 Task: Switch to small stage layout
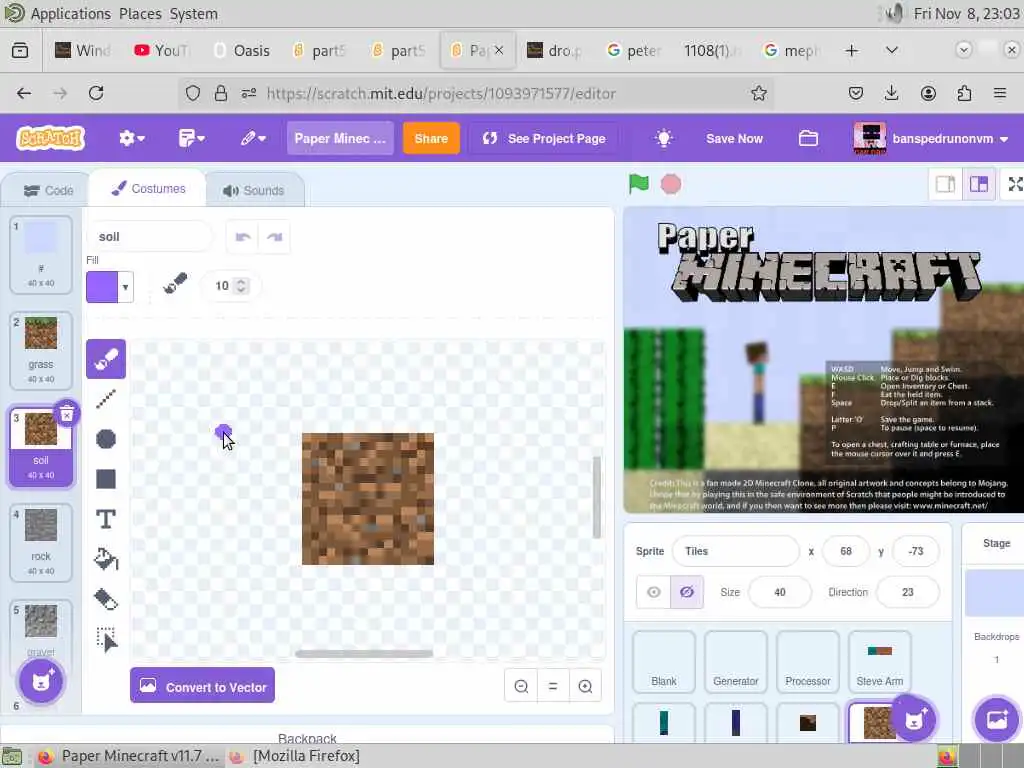tap(946, 185)
